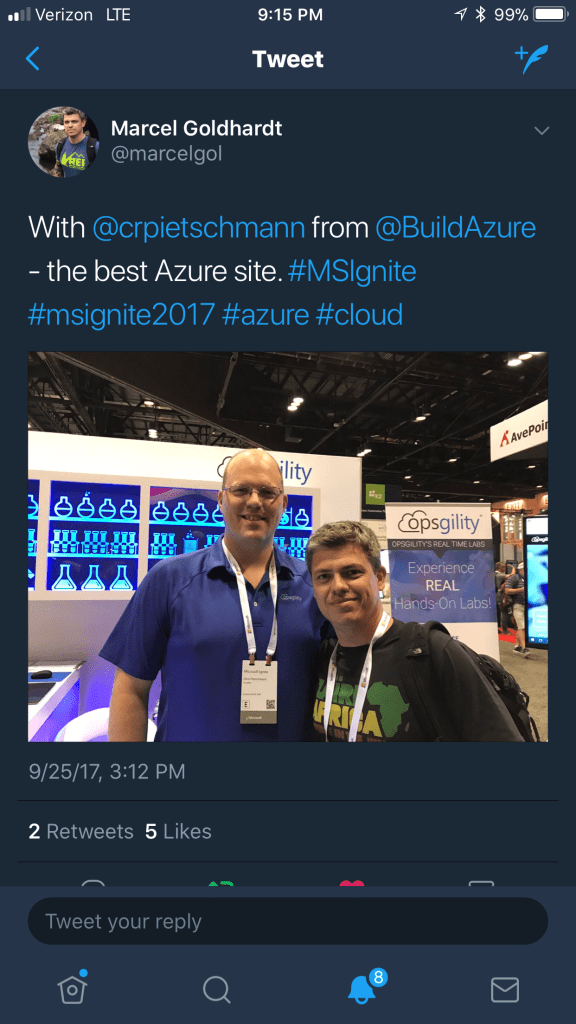This screenshot has height=1024, width=576.
Task: Open the #azure hashtag
Action: 265,315
